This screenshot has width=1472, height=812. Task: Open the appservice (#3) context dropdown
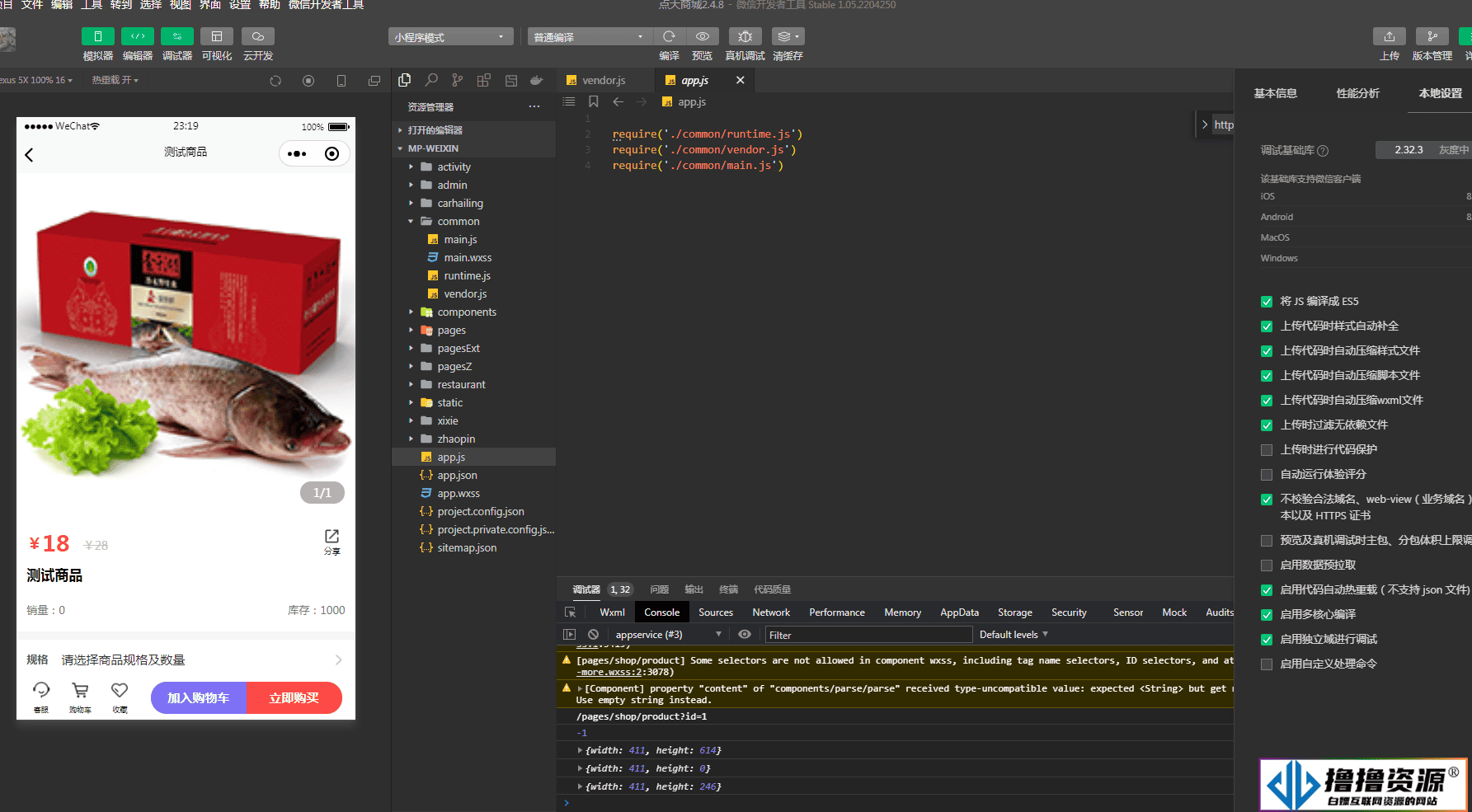tap(669, 635)
